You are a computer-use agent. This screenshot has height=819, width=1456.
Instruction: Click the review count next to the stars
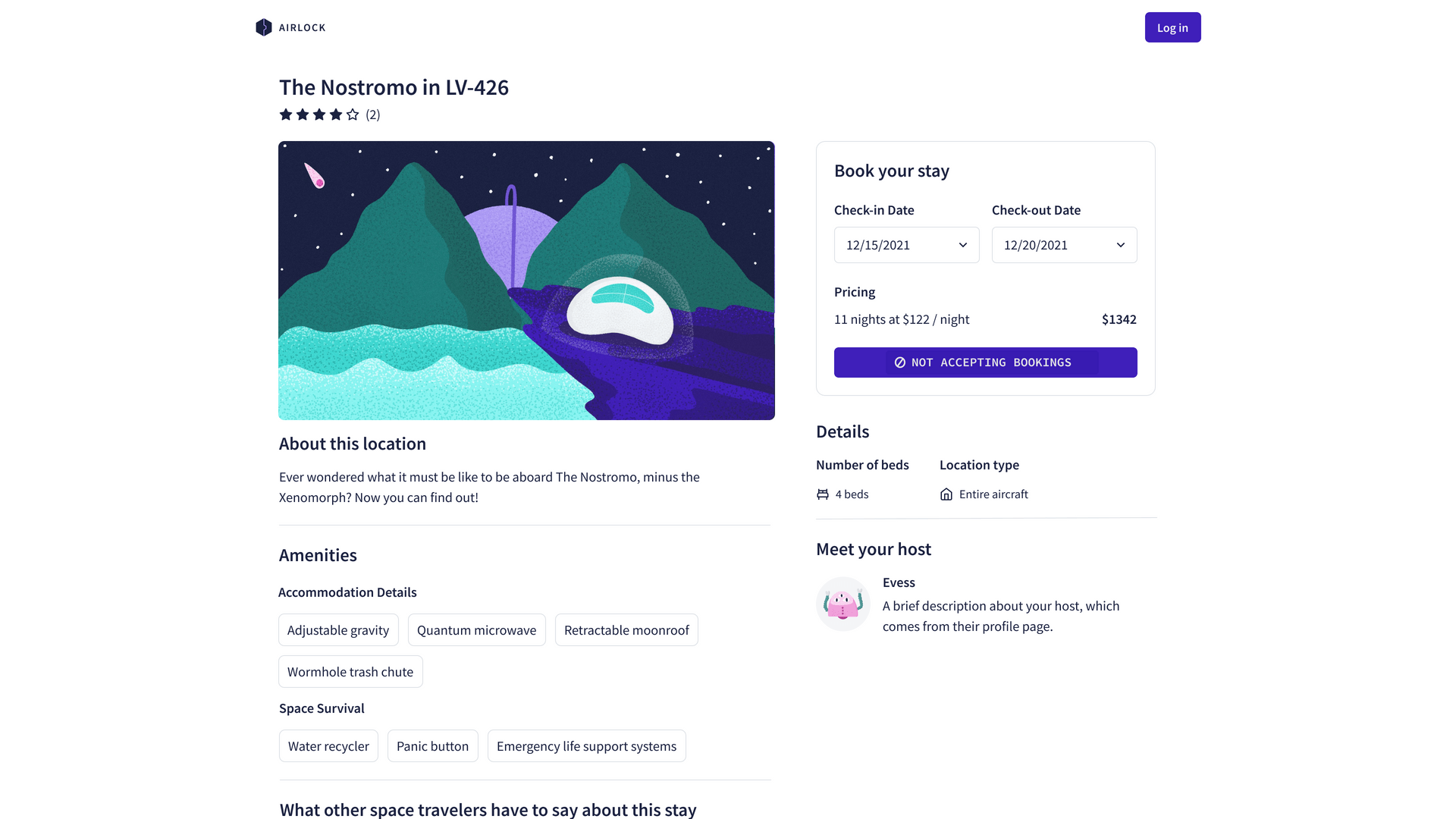[x=373, y=115]
